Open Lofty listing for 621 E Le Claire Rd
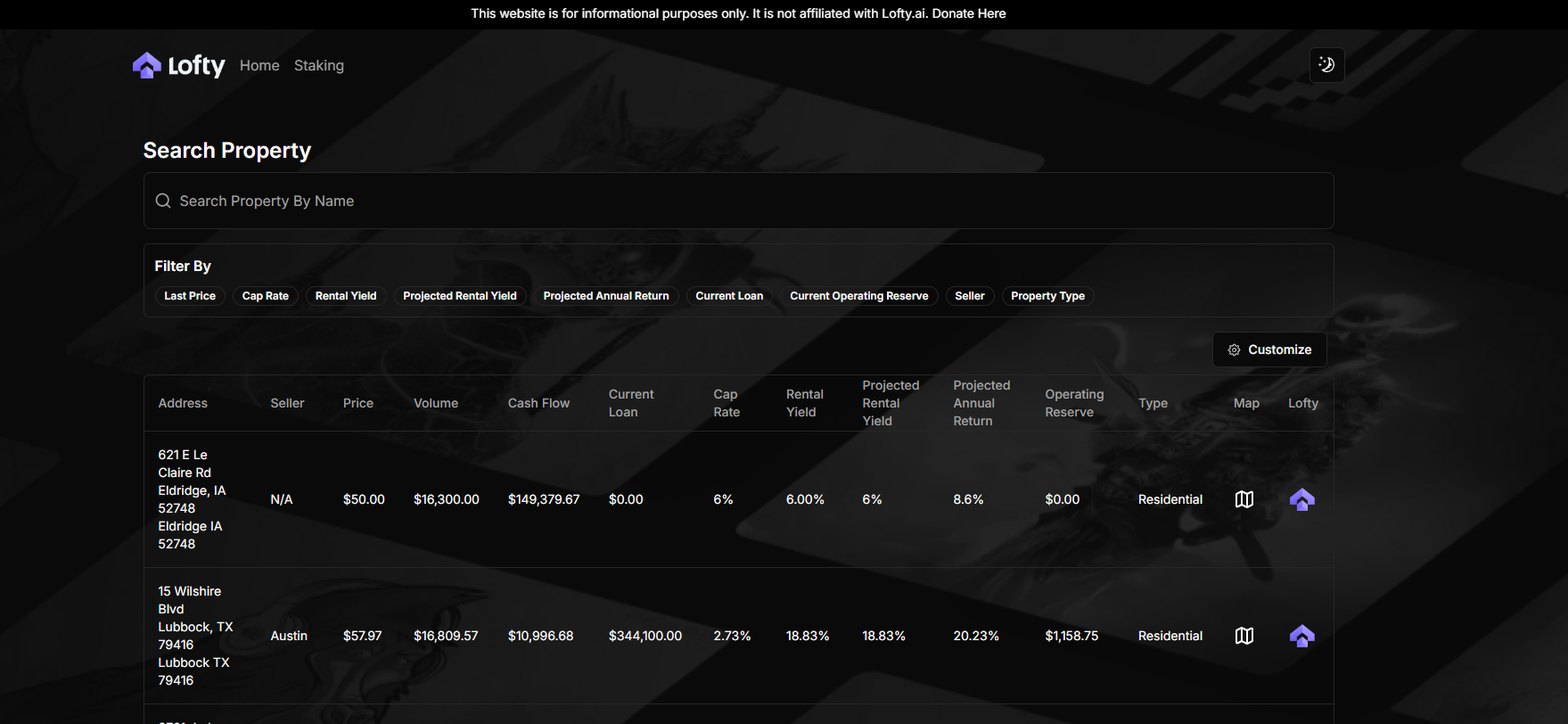This screenshot has height=724, width=1568. tap(1301, 499)
